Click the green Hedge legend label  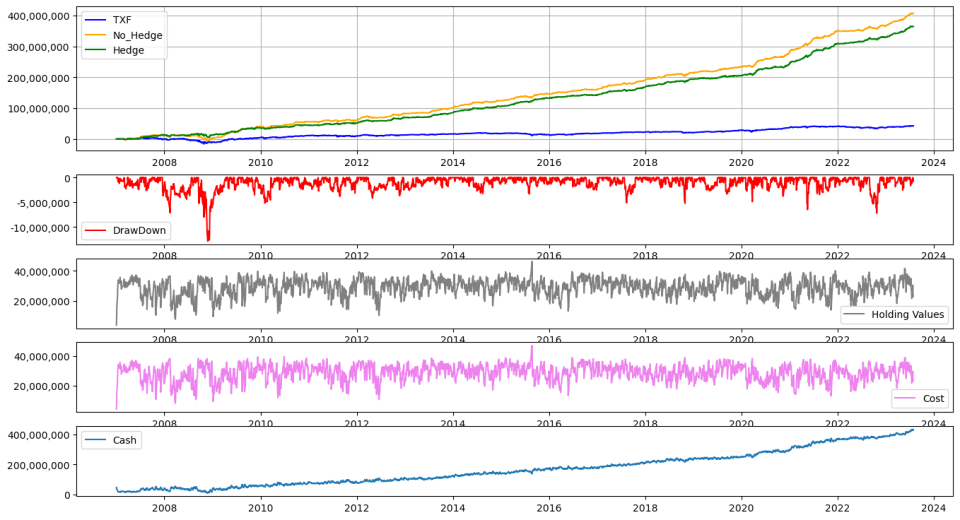click(x=130, y=50)
